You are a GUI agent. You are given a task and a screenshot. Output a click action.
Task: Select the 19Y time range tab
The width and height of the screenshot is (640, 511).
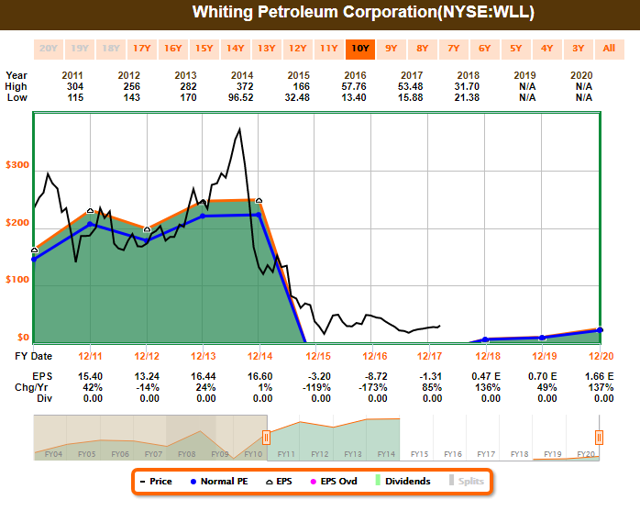pyautogui.click(x=80, y=49)
